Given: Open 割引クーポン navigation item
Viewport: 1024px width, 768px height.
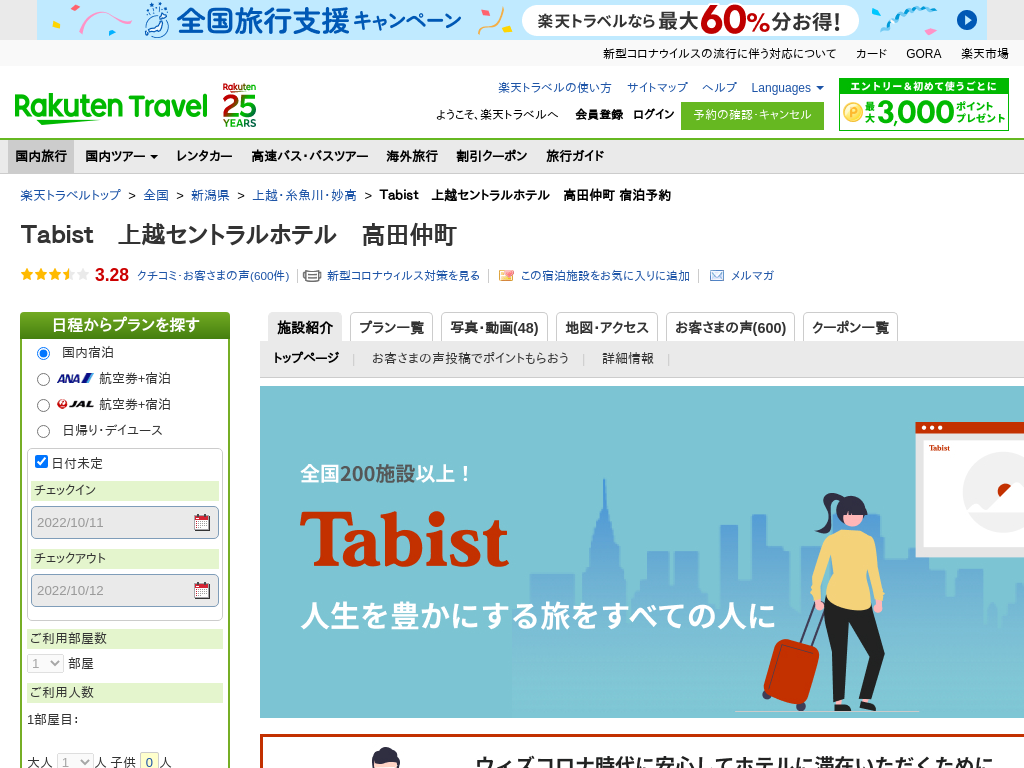Looking at the screenshot, I should (x=491, y=156).
